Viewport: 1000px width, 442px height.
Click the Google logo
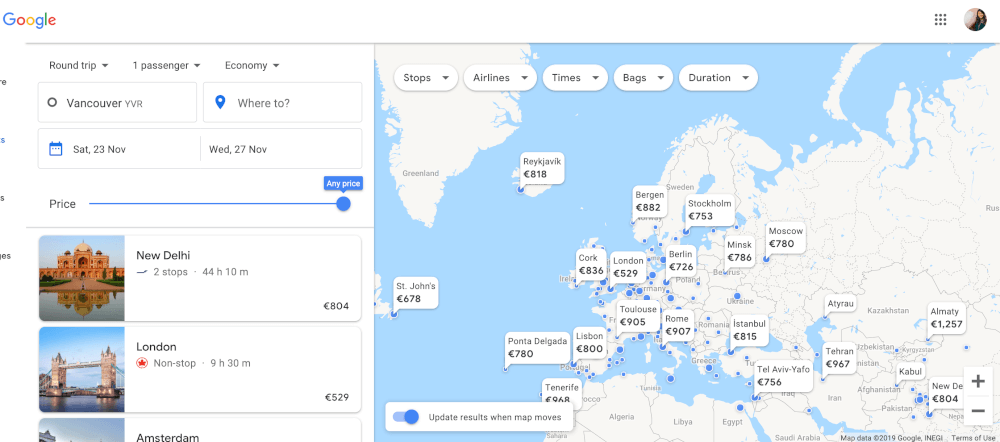(29, 20)
